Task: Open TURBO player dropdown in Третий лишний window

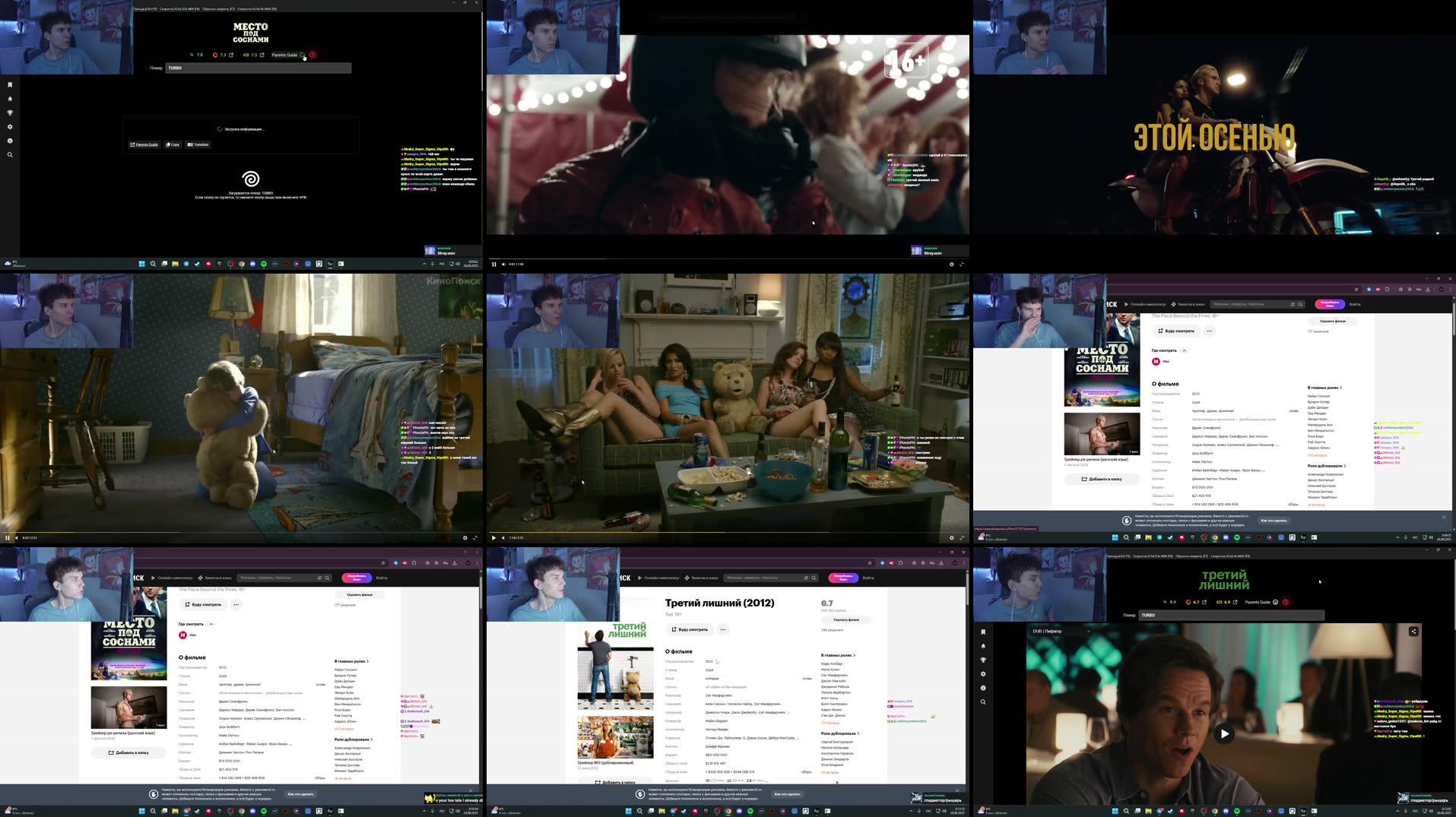Action: click(1232, 615)
